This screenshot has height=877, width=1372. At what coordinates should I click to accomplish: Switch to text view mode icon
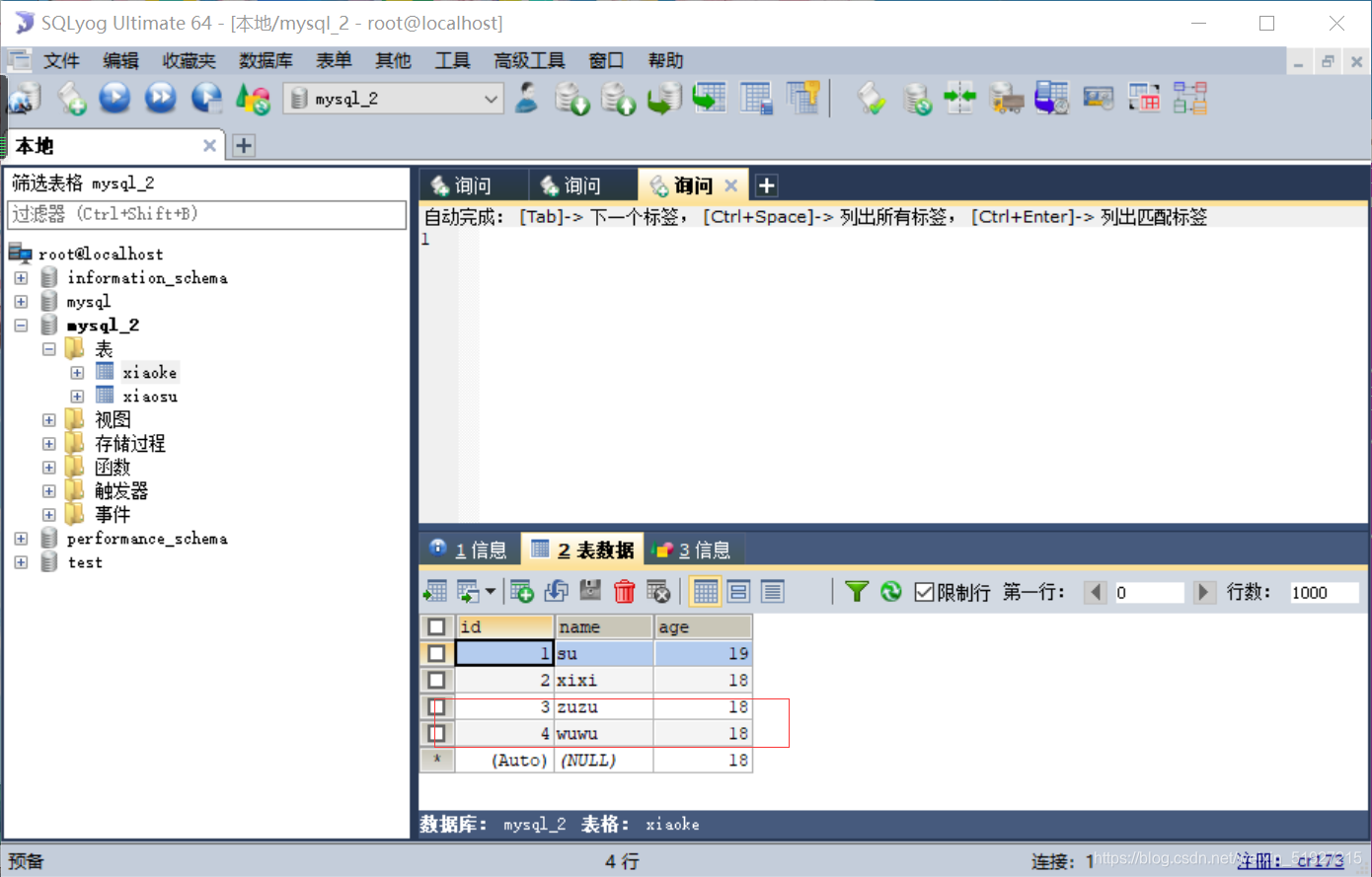(x=772, y=592)
